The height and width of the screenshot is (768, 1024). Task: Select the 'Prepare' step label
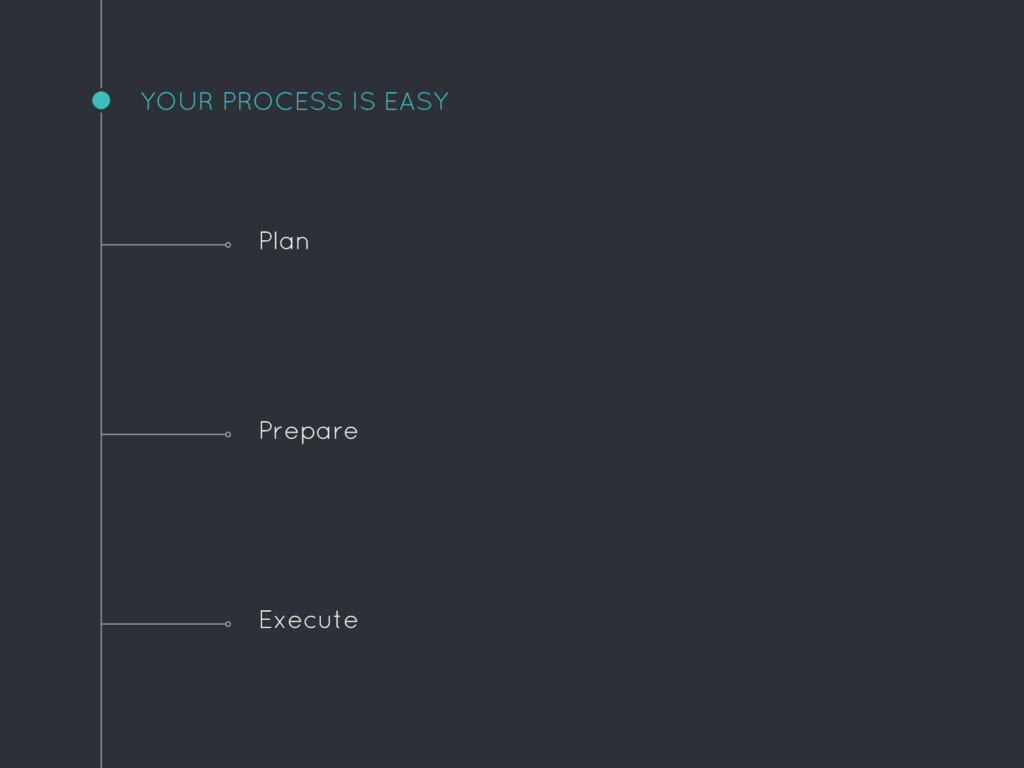[308, 431]
